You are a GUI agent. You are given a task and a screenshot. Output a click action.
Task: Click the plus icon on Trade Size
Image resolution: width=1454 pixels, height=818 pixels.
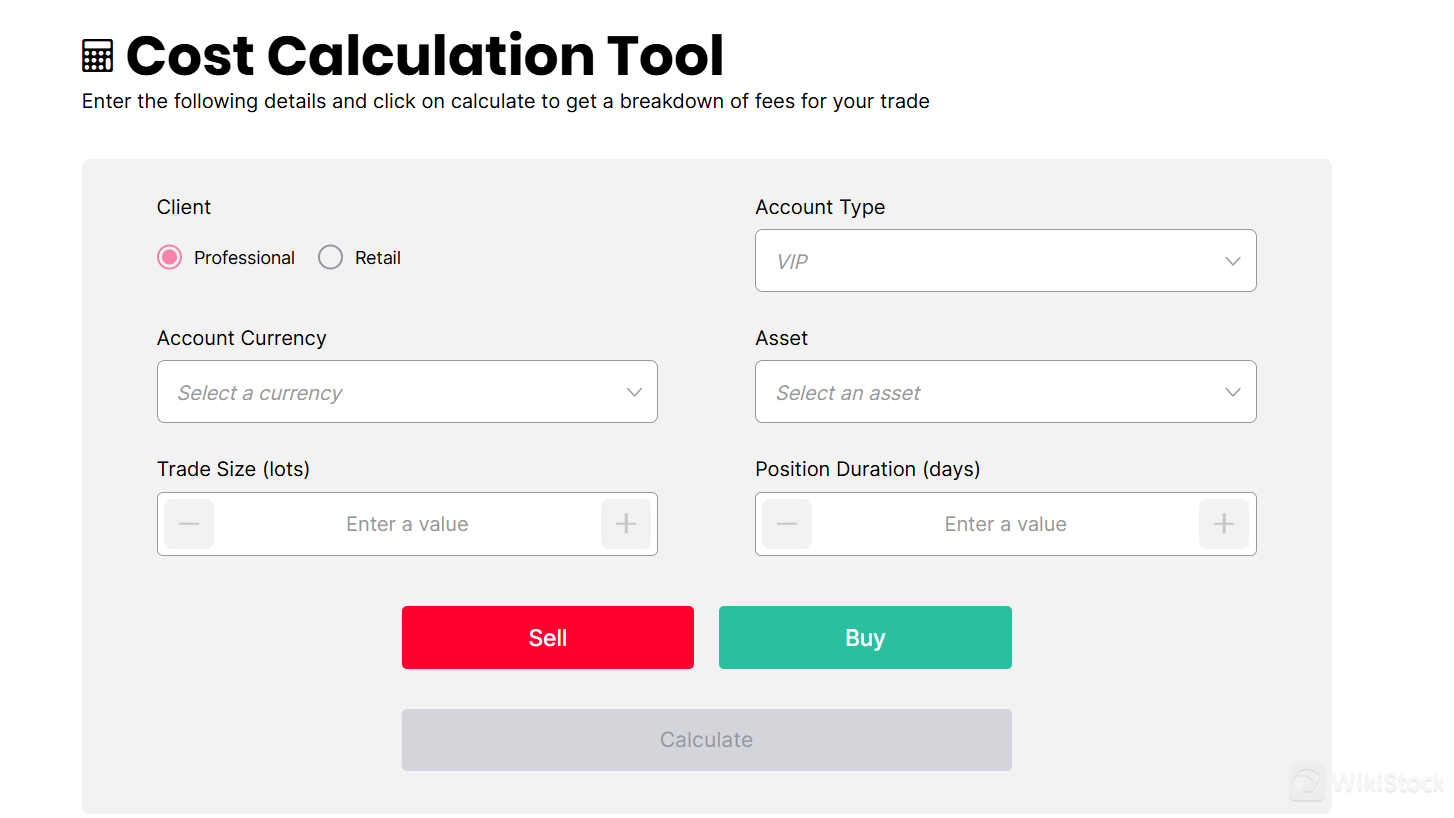626,523
